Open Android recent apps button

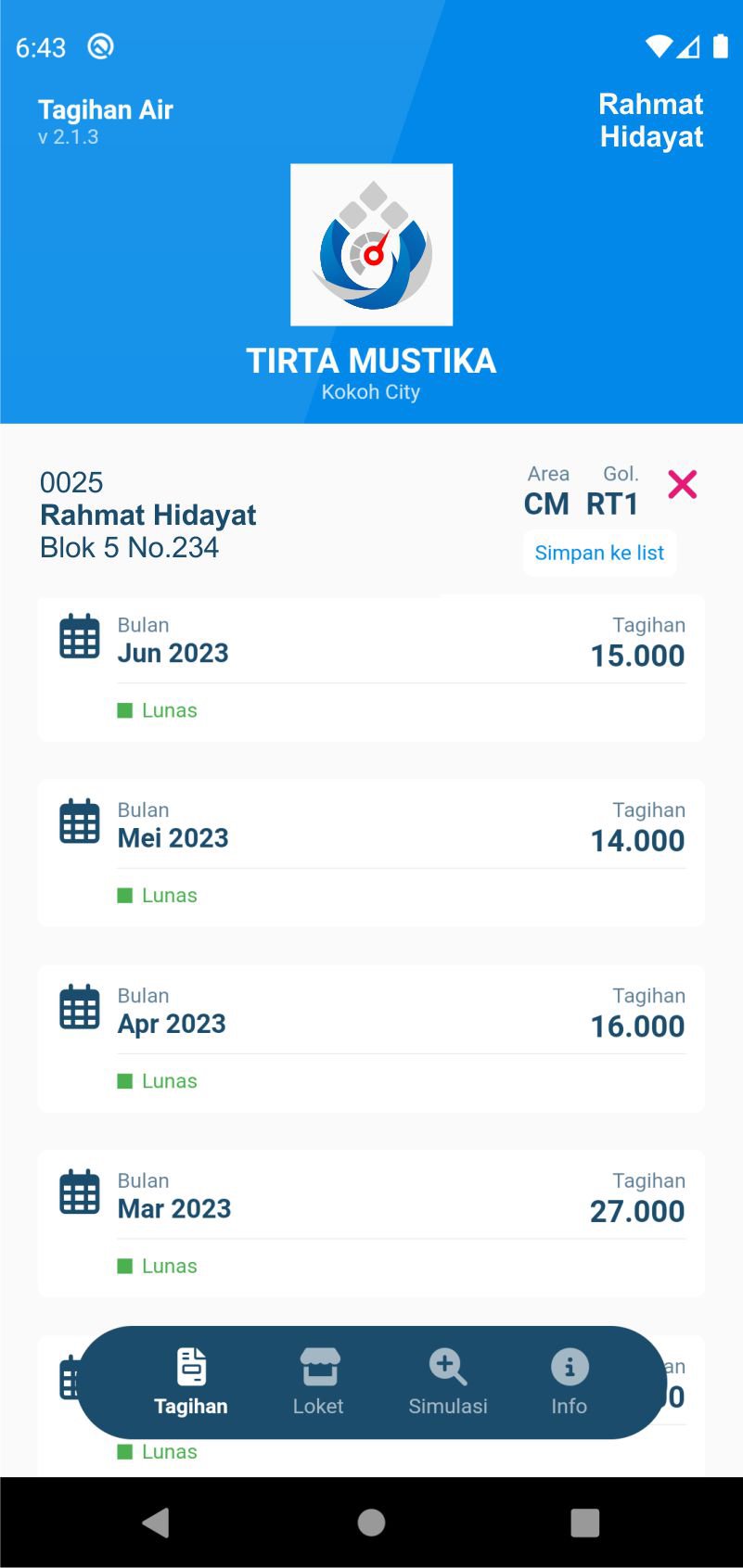(x=584, y=1522)
